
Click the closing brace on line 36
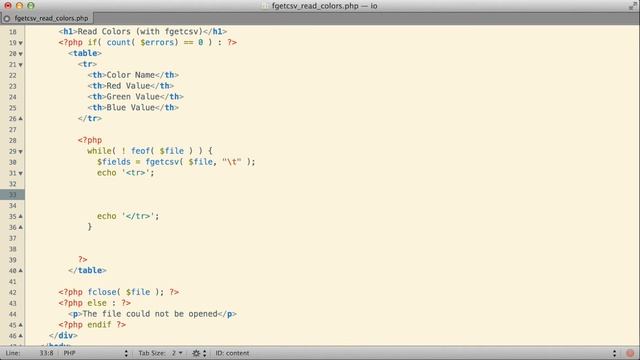point(90,227)
